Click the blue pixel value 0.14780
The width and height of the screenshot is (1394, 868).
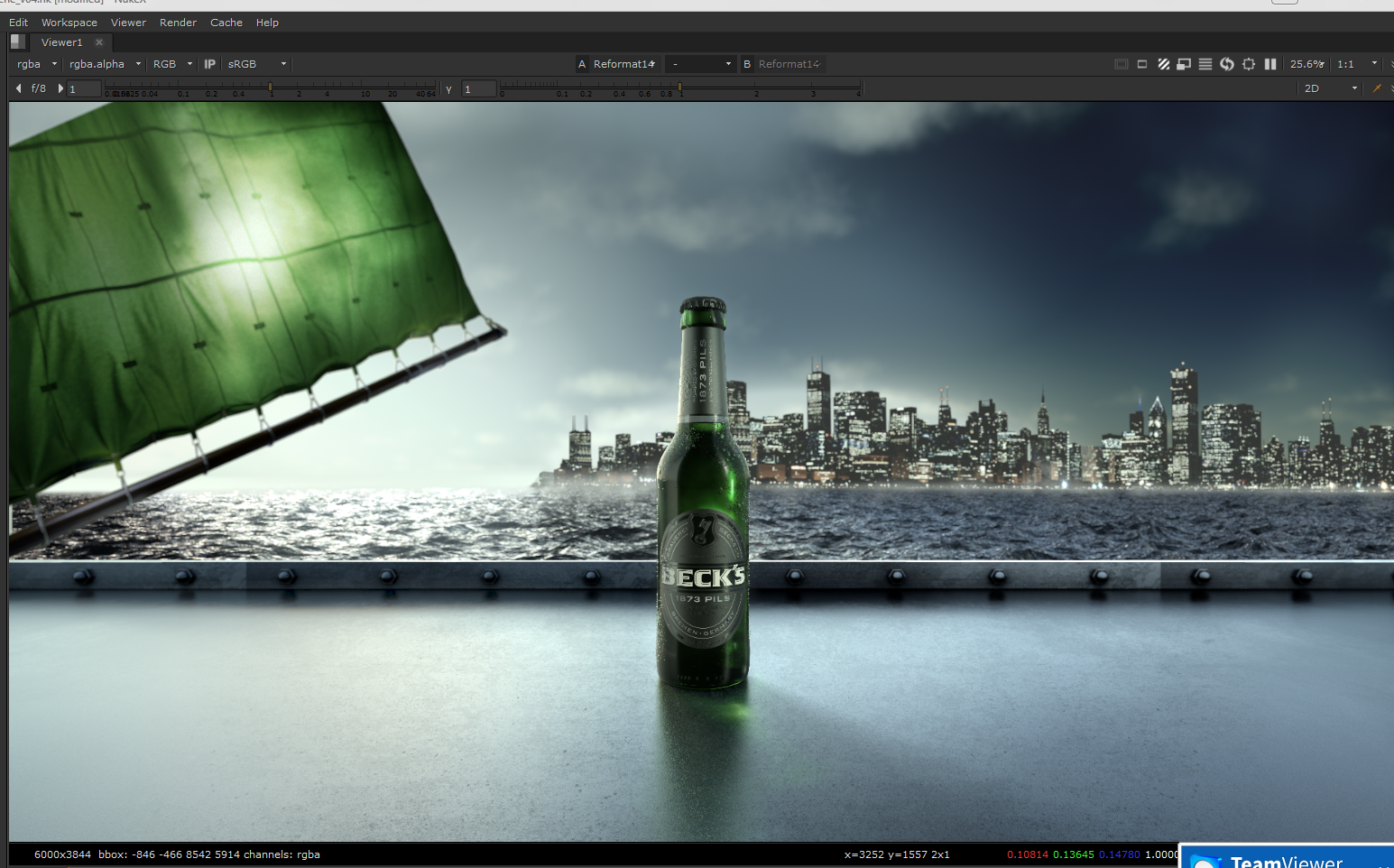1120,854
